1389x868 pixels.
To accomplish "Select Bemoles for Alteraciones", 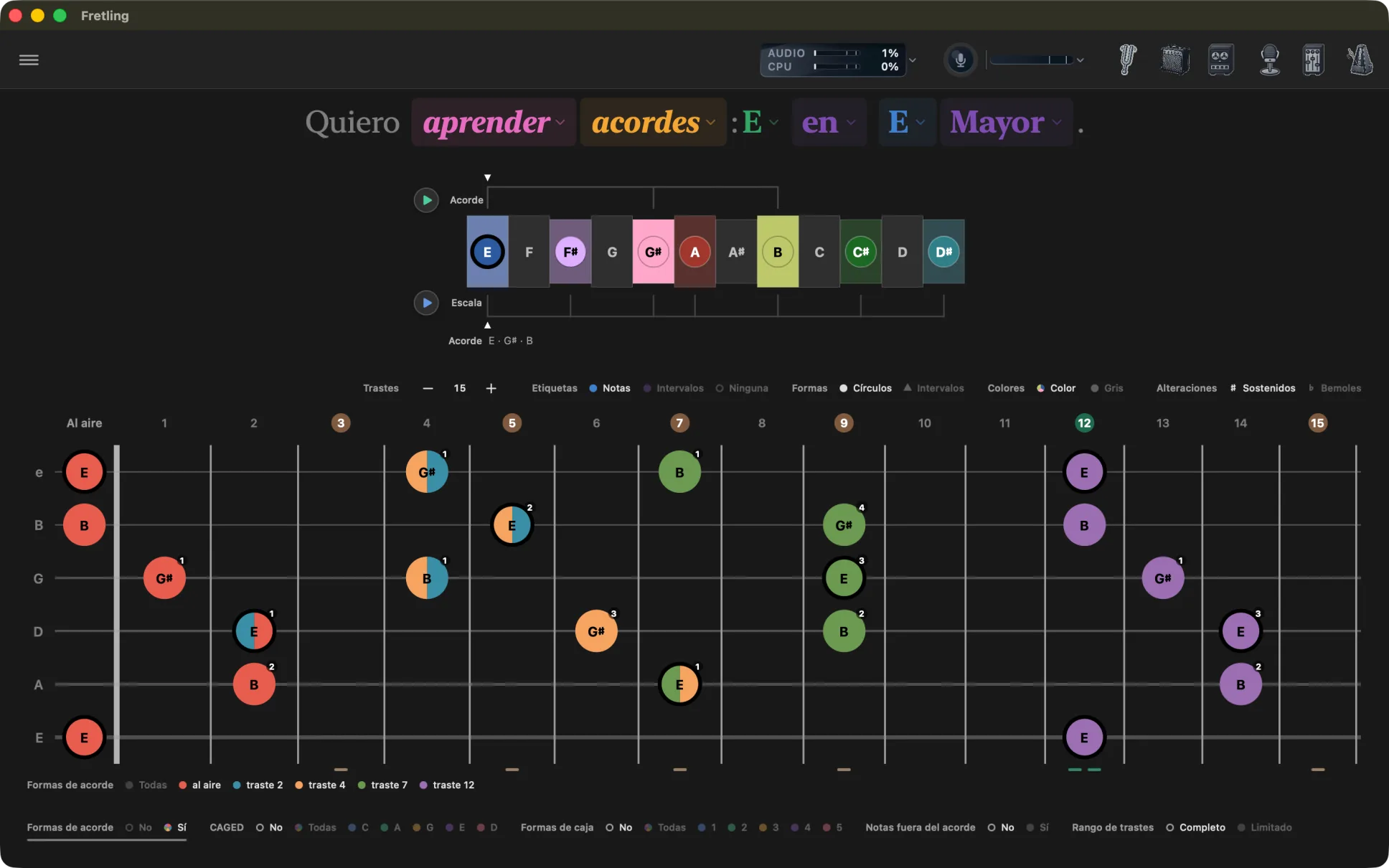I will tap(1334, 388).
